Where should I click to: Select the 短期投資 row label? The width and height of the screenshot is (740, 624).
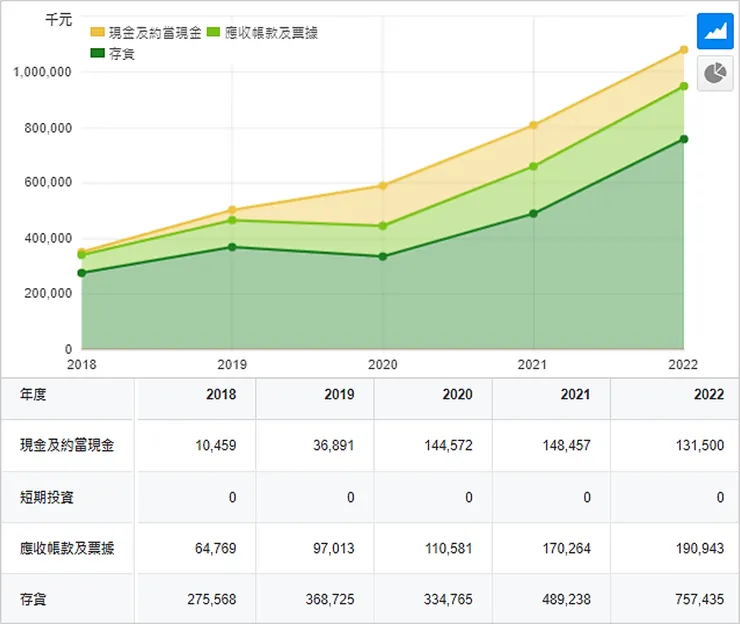47,497
